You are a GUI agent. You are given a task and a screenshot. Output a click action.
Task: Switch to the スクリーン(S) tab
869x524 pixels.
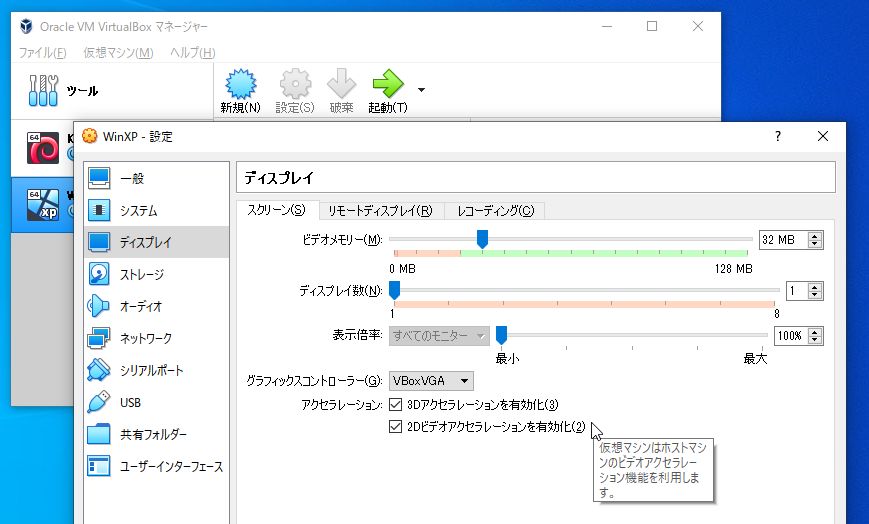[277, 210]
